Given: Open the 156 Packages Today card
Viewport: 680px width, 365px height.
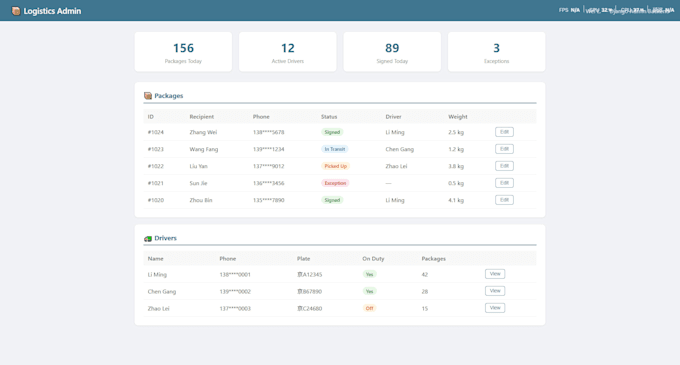Looking at the screenshot, I should [183, 52].
